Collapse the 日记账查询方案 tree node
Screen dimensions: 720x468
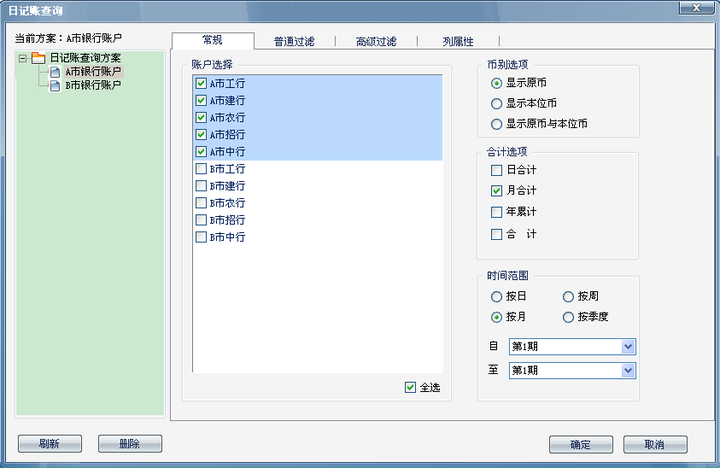[x=22, y=58]
